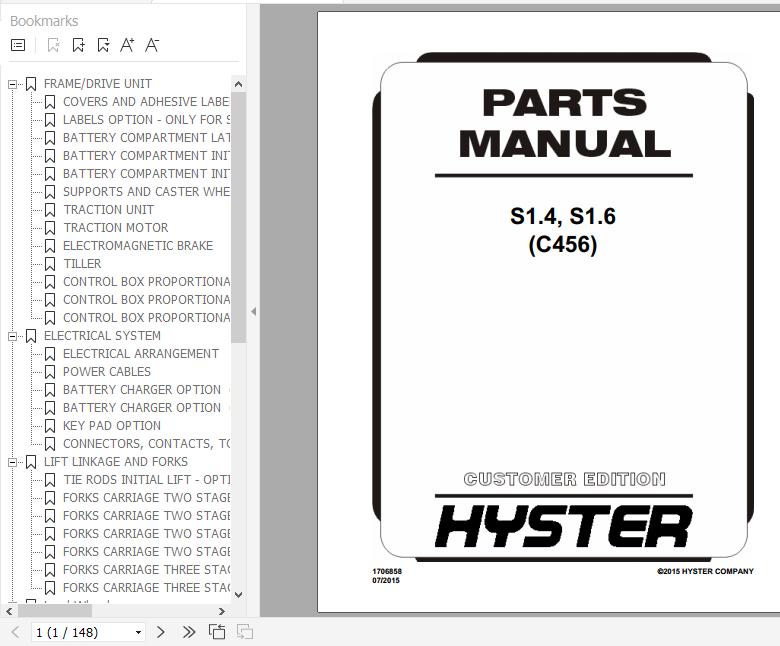This screenshot has width=780, height=646.
Task: Click bookmark icon beside COVERS AND ADHESIVE
Action: (x=50, y=102)
